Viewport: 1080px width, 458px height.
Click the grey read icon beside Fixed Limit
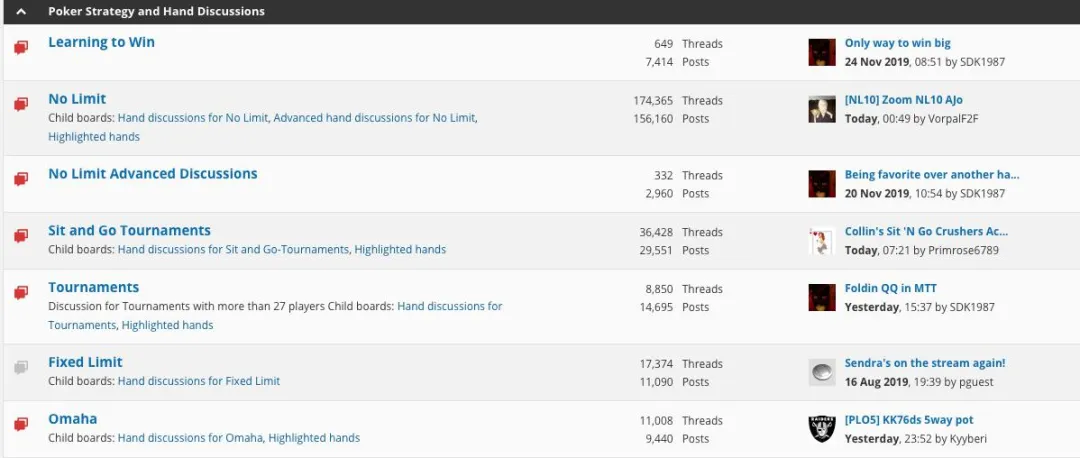(x=21, y=367)
